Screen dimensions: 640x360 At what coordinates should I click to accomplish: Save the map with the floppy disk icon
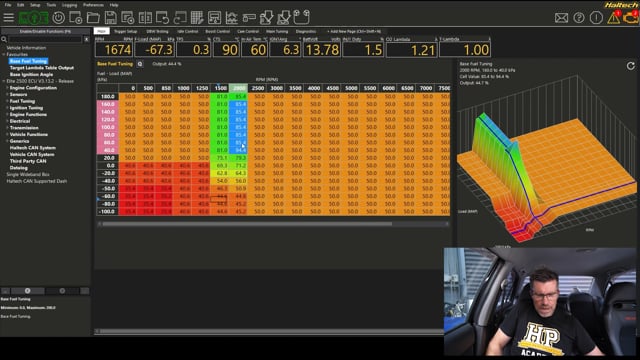coord(110,18)
